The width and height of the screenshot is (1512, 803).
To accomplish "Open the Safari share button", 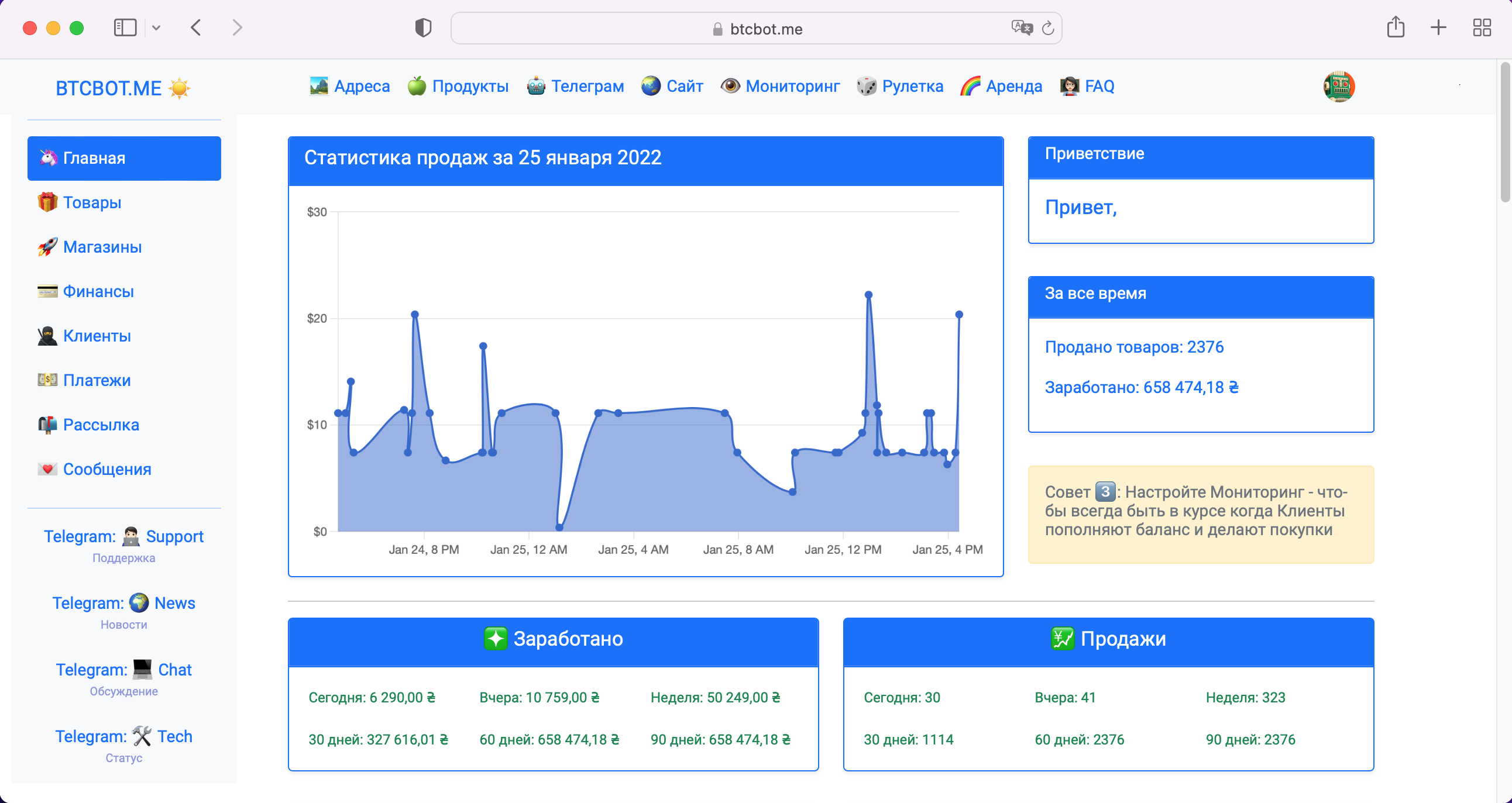I will tap(1395, 27).
